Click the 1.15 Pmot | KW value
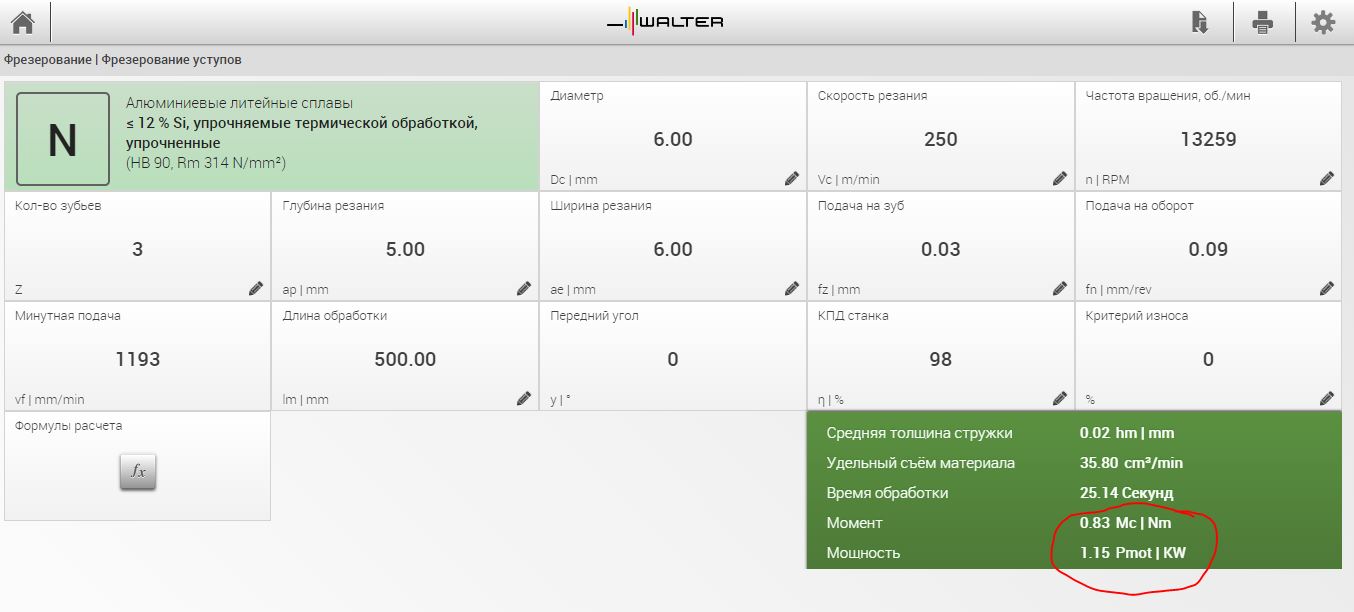 (x=1133, y=553)
